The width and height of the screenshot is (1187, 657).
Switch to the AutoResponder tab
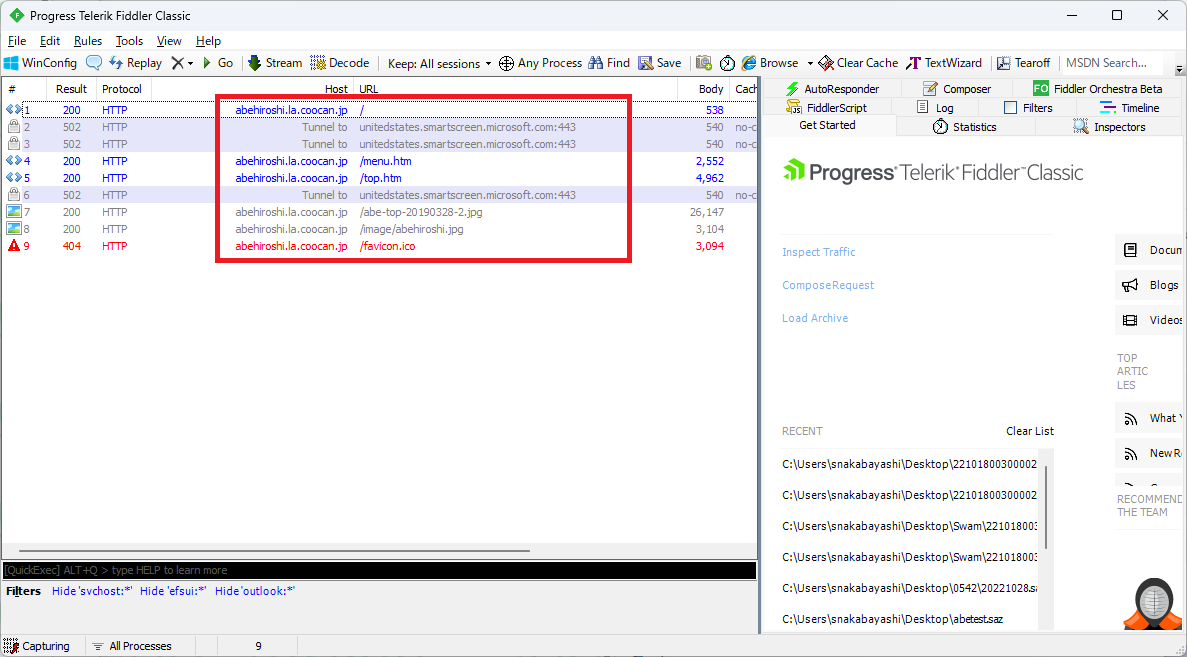point(831,89)
